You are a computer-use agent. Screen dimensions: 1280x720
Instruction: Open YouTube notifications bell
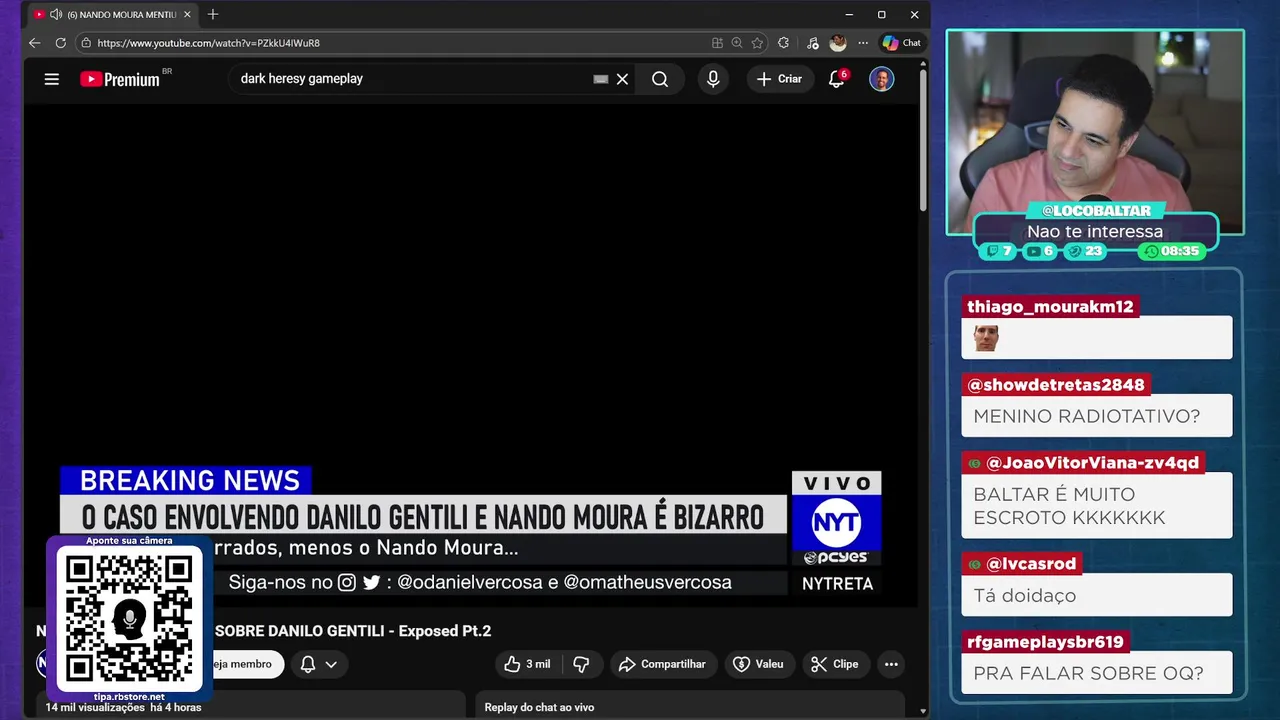point(837,79)
